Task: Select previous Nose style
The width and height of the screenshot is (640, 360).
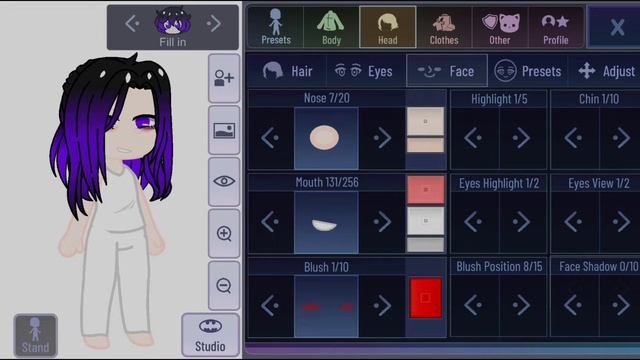Action: (270, 138)
